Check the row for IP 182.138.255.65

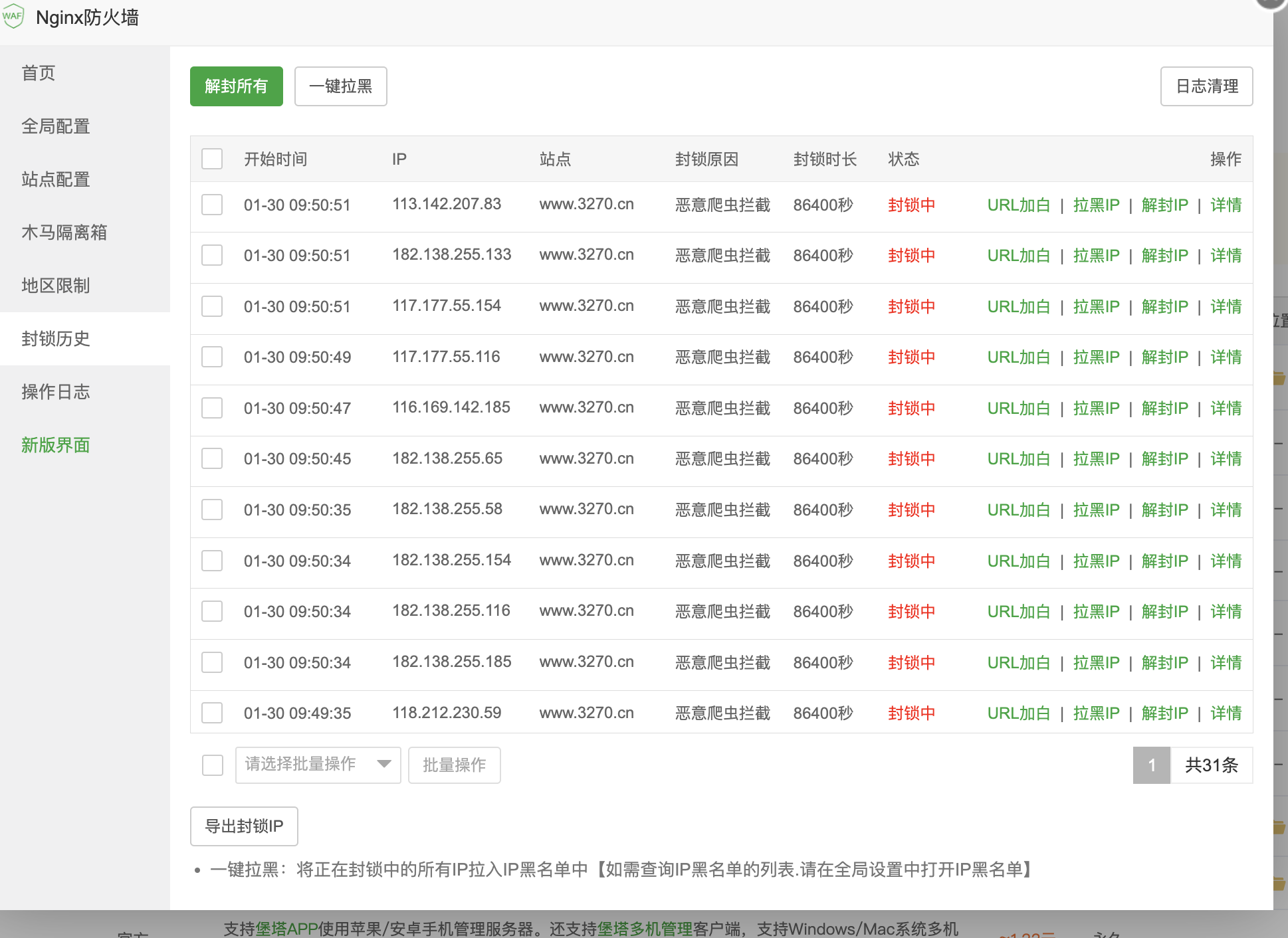click(212, 458)
